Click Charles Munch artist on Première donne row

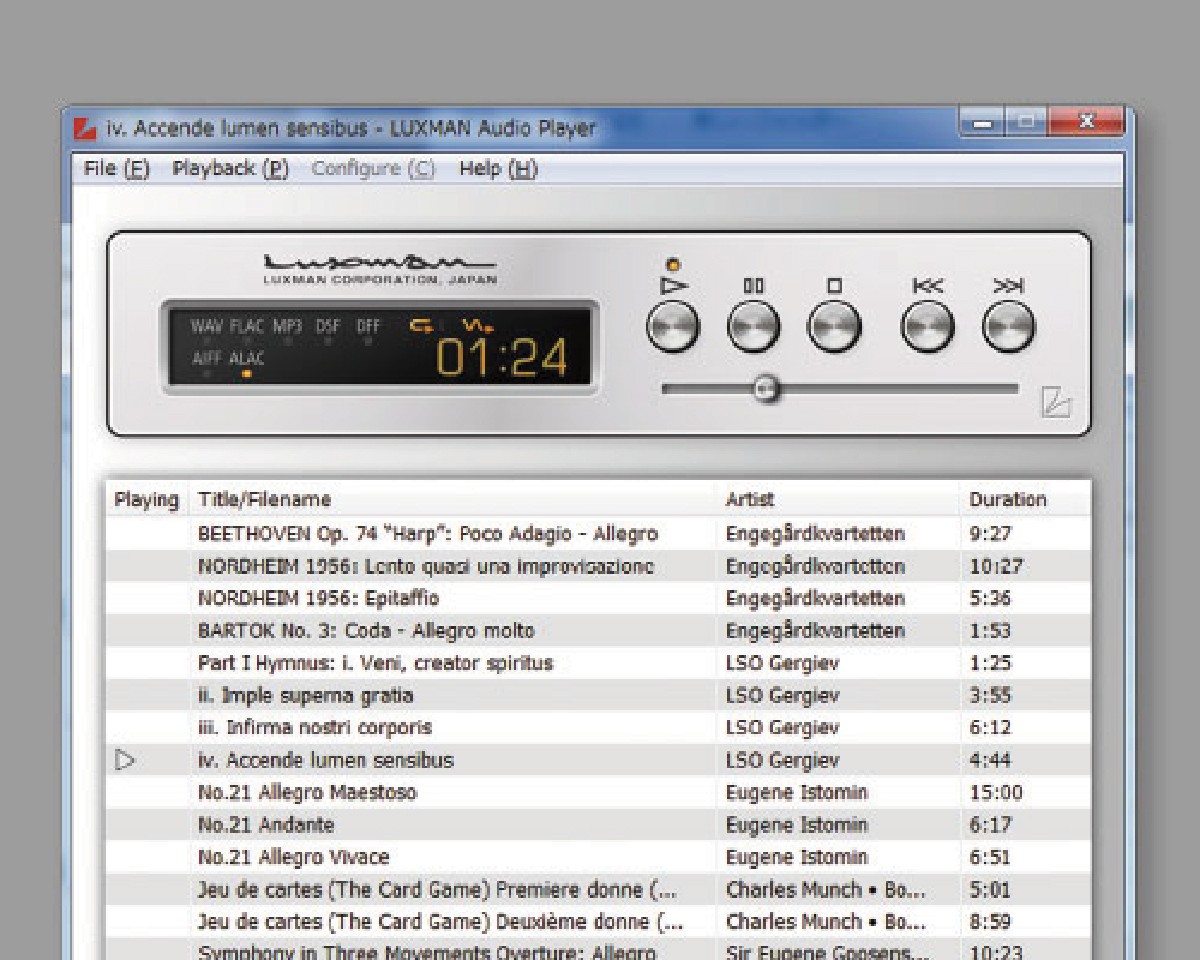pos(825,889)
